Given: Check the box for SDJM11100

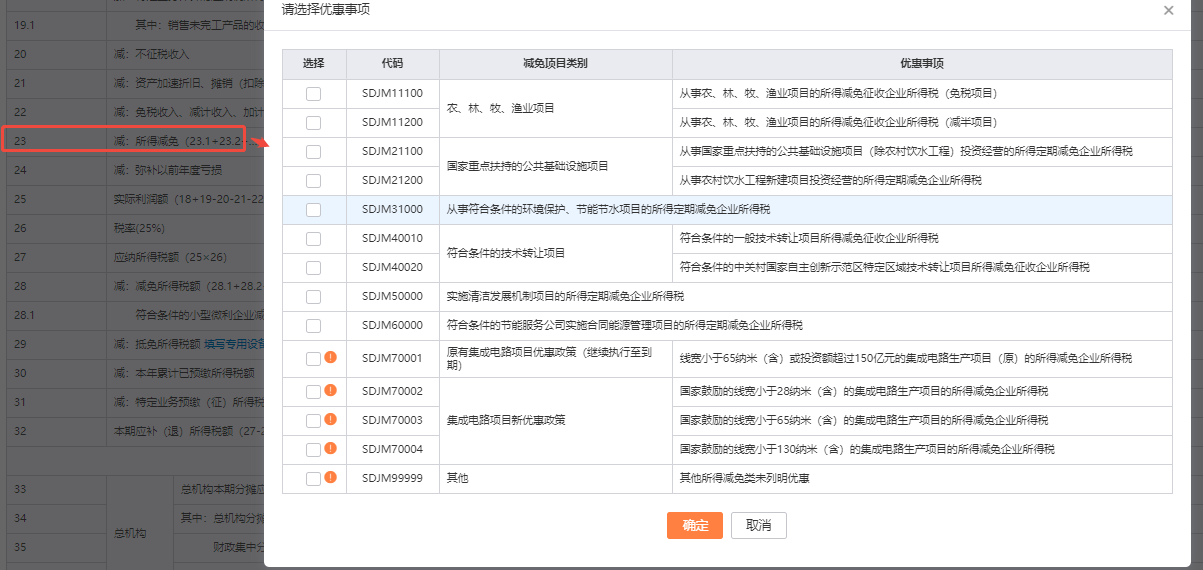Looking at the screenshot, I should (x=313, y=94).
